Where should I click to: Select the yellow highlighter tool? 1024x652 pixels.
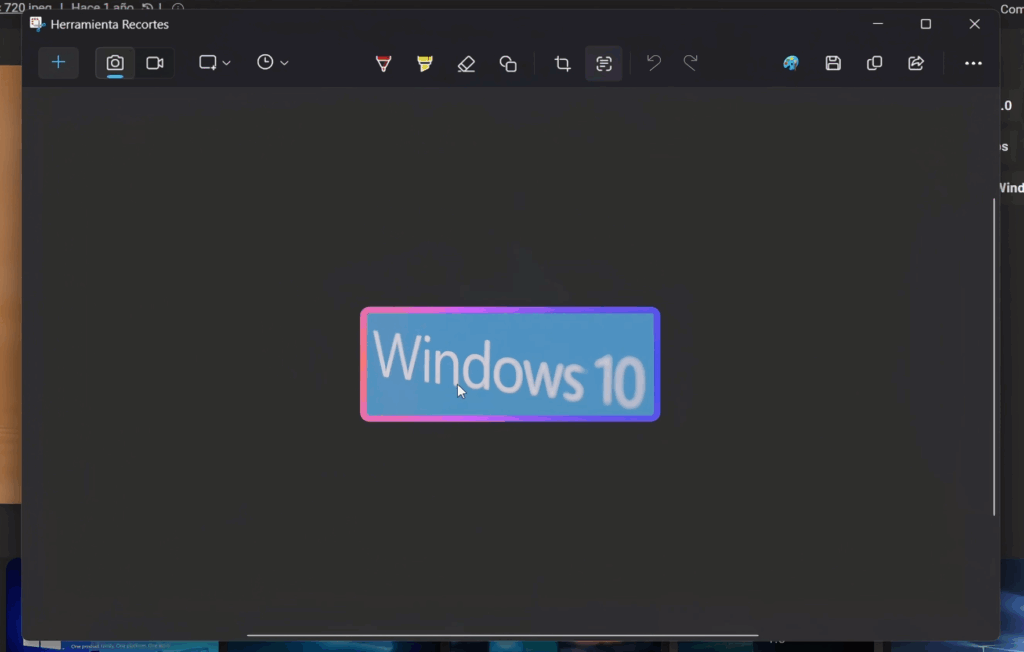coord(425,64)
